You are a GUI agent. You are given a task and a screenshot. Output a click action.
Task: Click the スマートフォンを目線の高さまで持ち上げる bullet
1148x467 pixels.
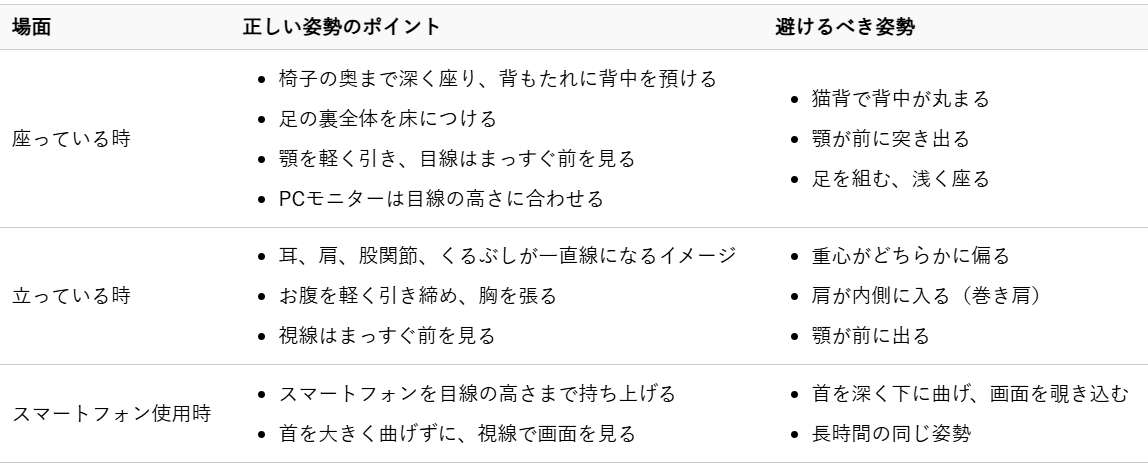click(x=469, y=394)
